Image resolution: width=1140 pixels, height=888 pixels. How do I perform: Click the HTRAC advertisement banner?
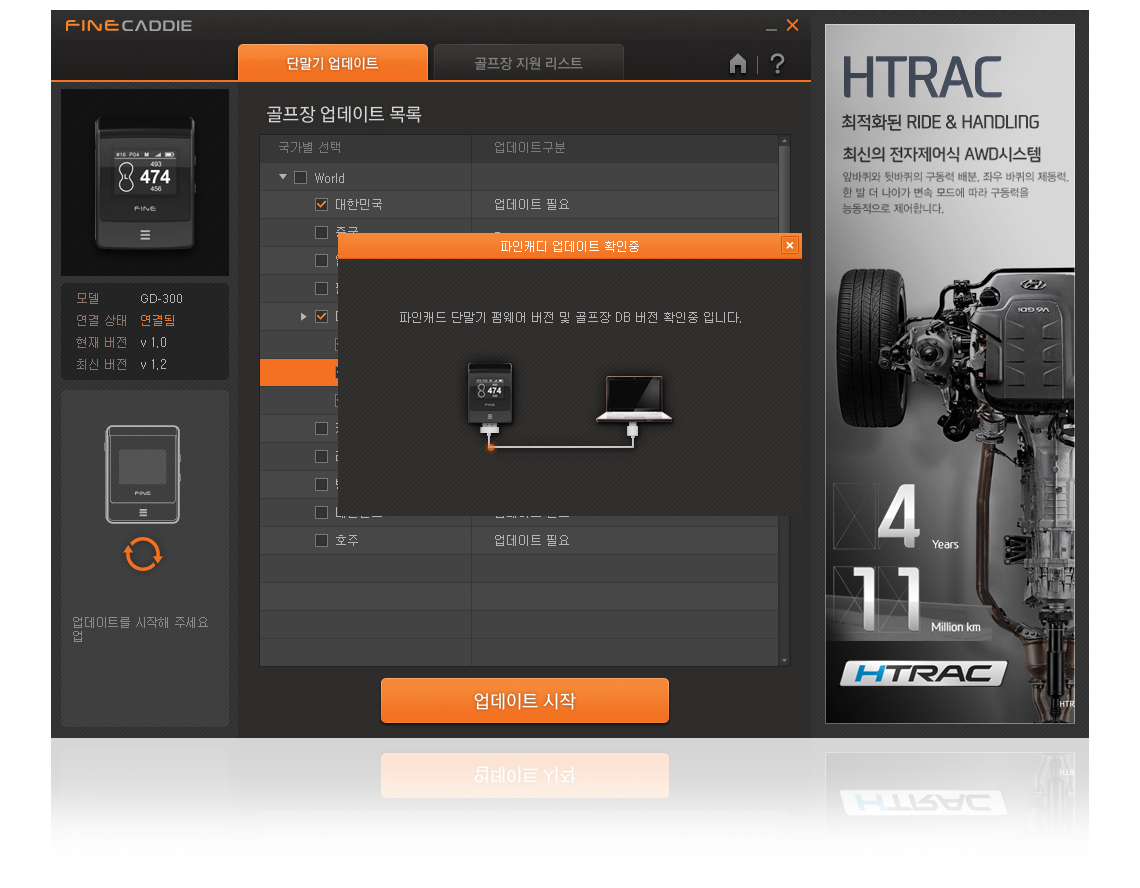click(x=950, y=374)
